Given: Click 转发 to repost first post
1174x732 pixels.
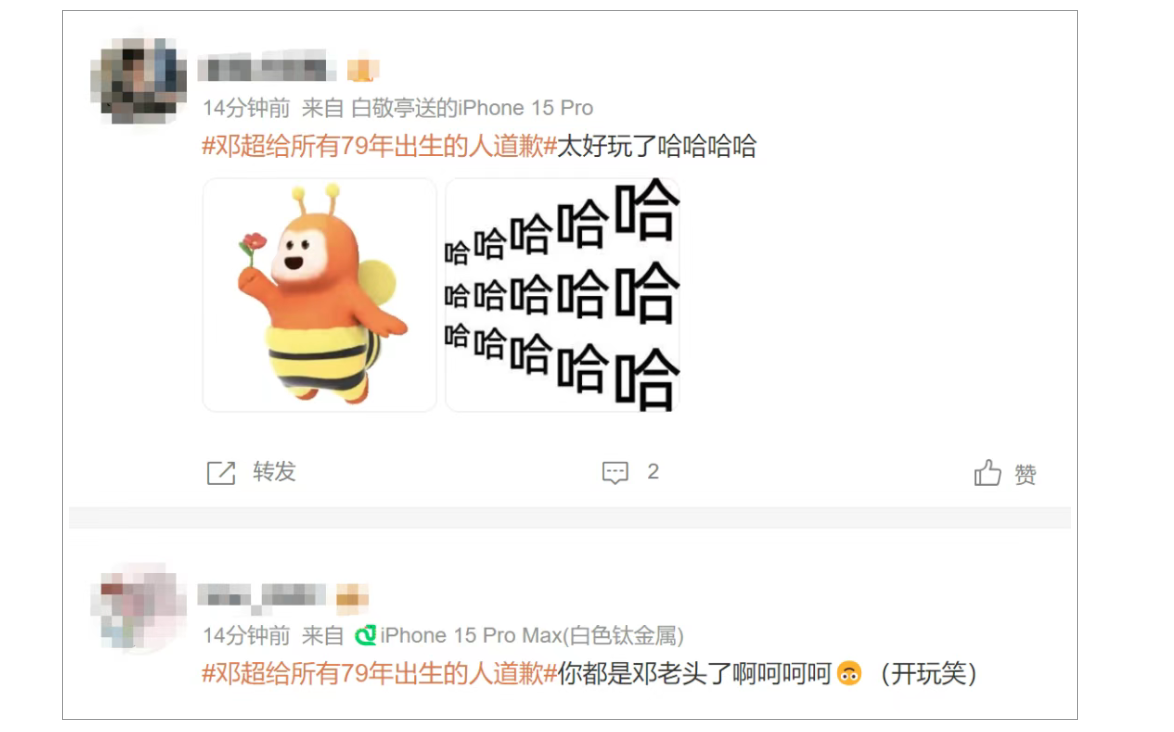Looking at the screenshot, I should (x=274, y=472).
